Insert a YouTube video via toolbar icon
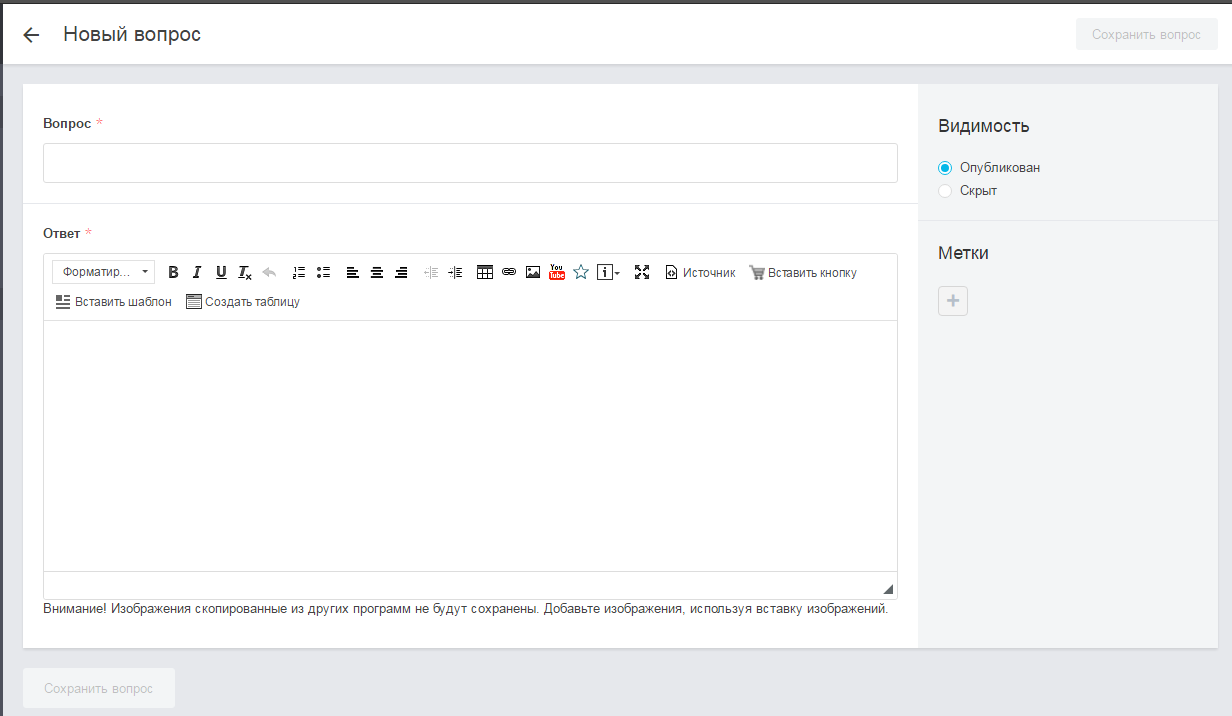This screenshot has width=1232, height=716. click(557, 272)
